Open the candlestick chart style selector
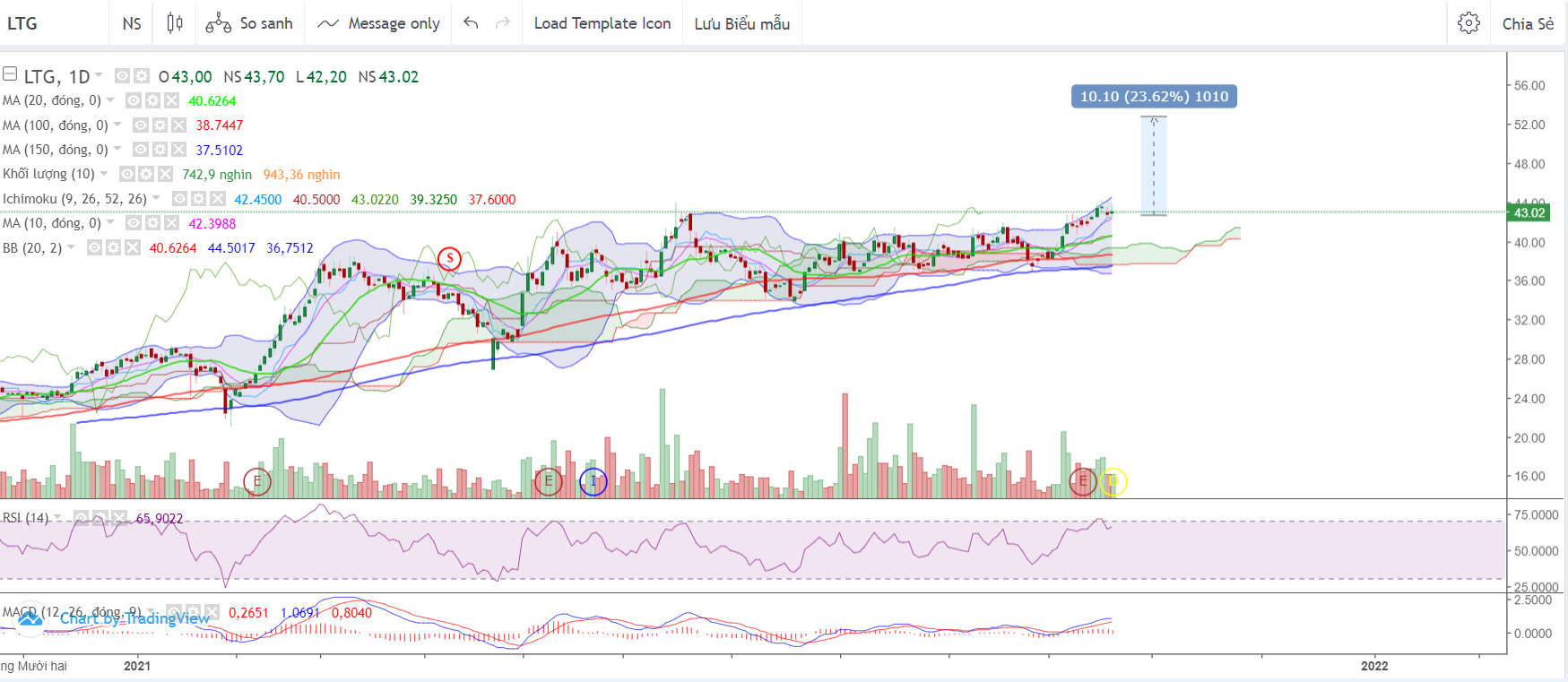 coord(175,23)
